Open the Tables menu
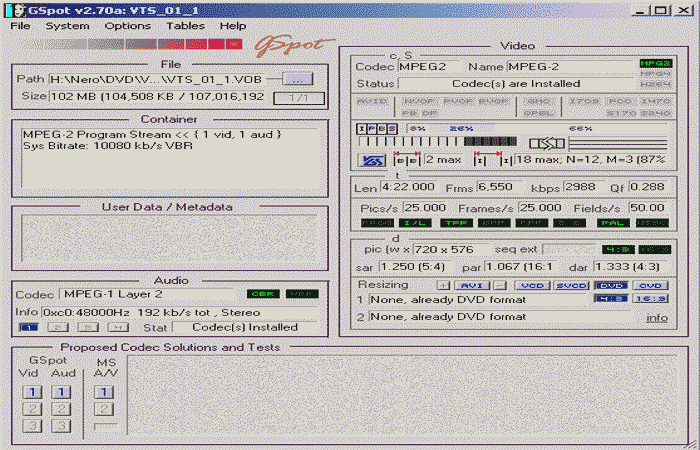The image size is (700, 450). point(185,26)
